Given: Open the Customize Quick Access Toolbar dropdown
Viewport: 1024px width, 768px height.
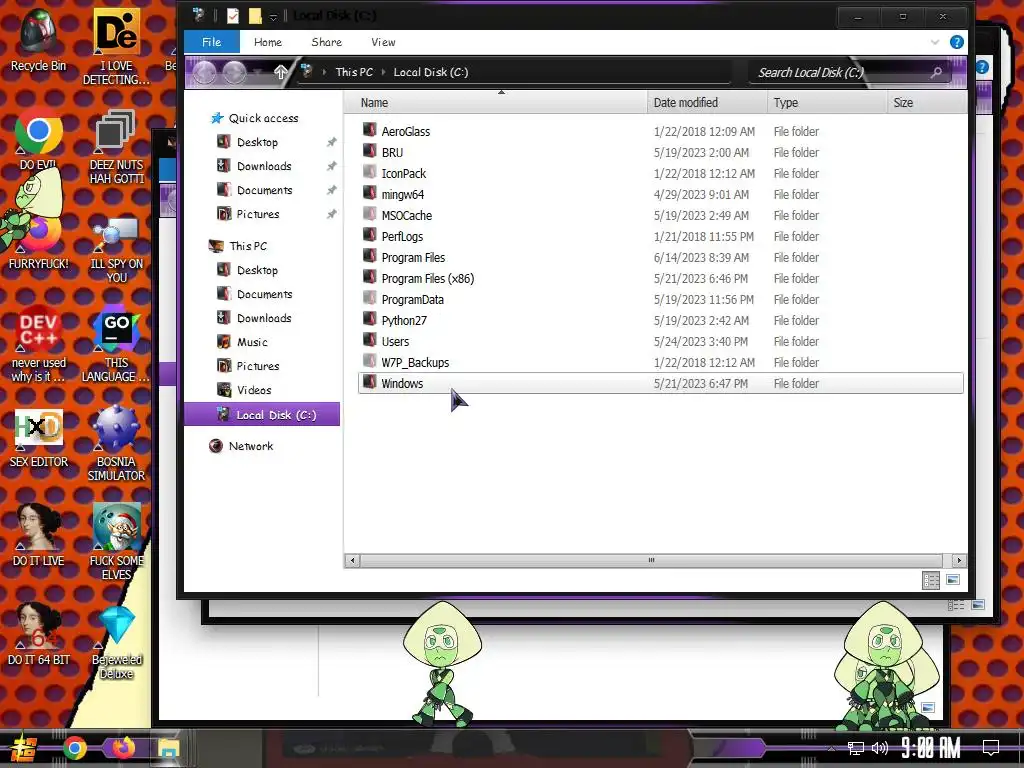Looking at the screenshot, I should 273,16.
